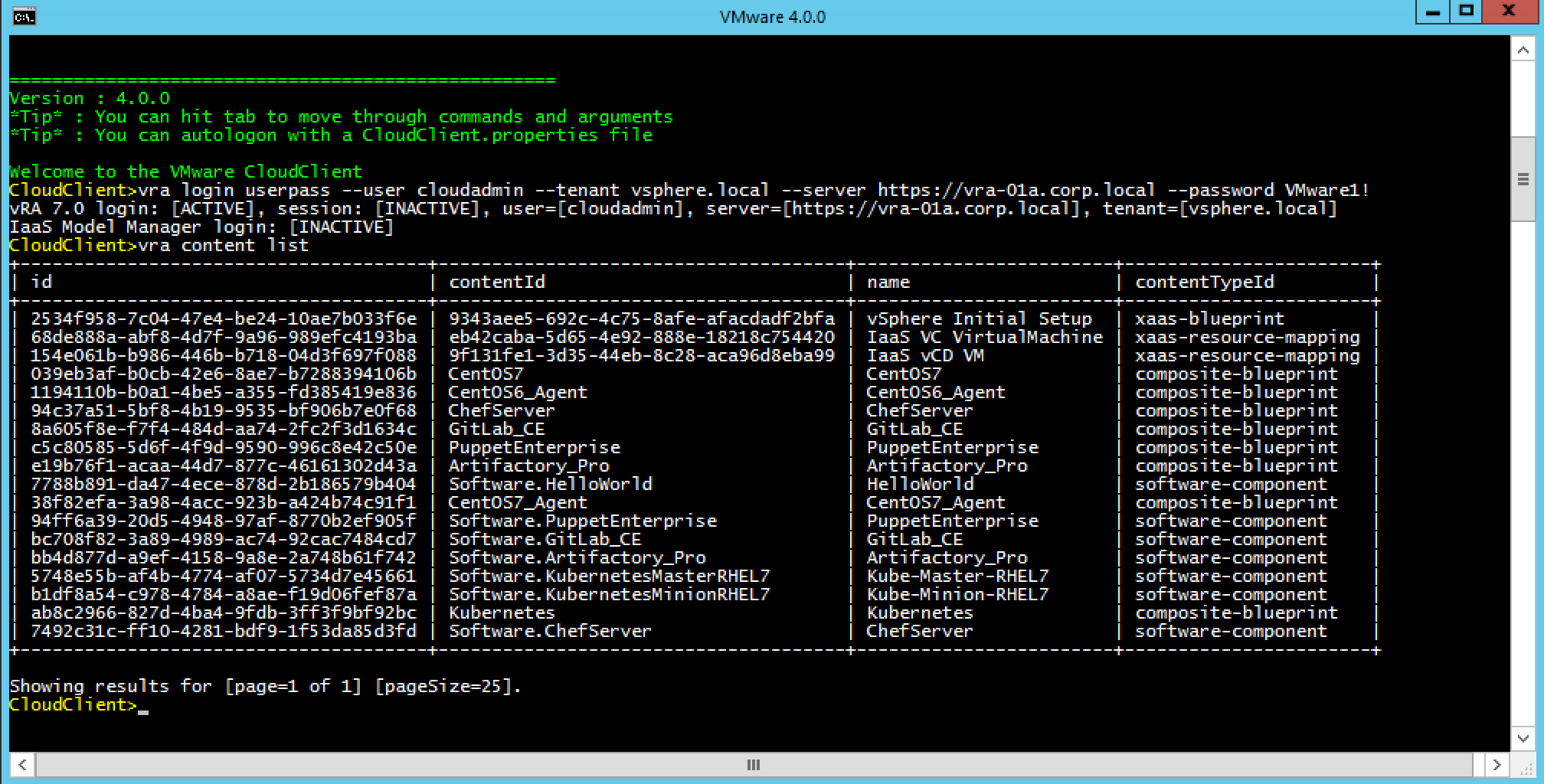Click contentId Software.Artifactory_Pro
1544x784 pixels.
(577, 557)
